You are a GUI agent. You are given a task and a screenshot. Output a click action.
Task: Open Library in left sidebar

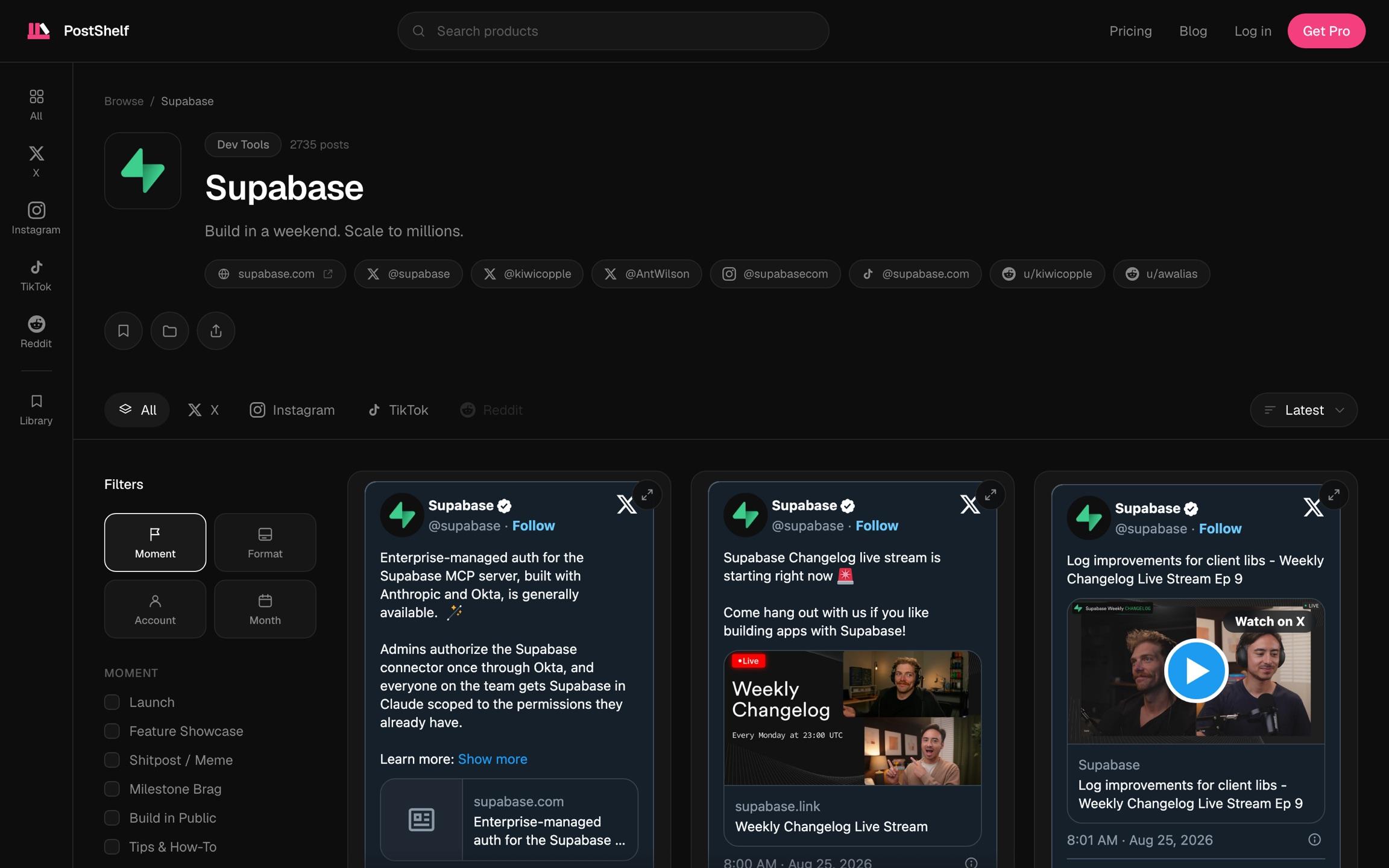coord(36,409)
